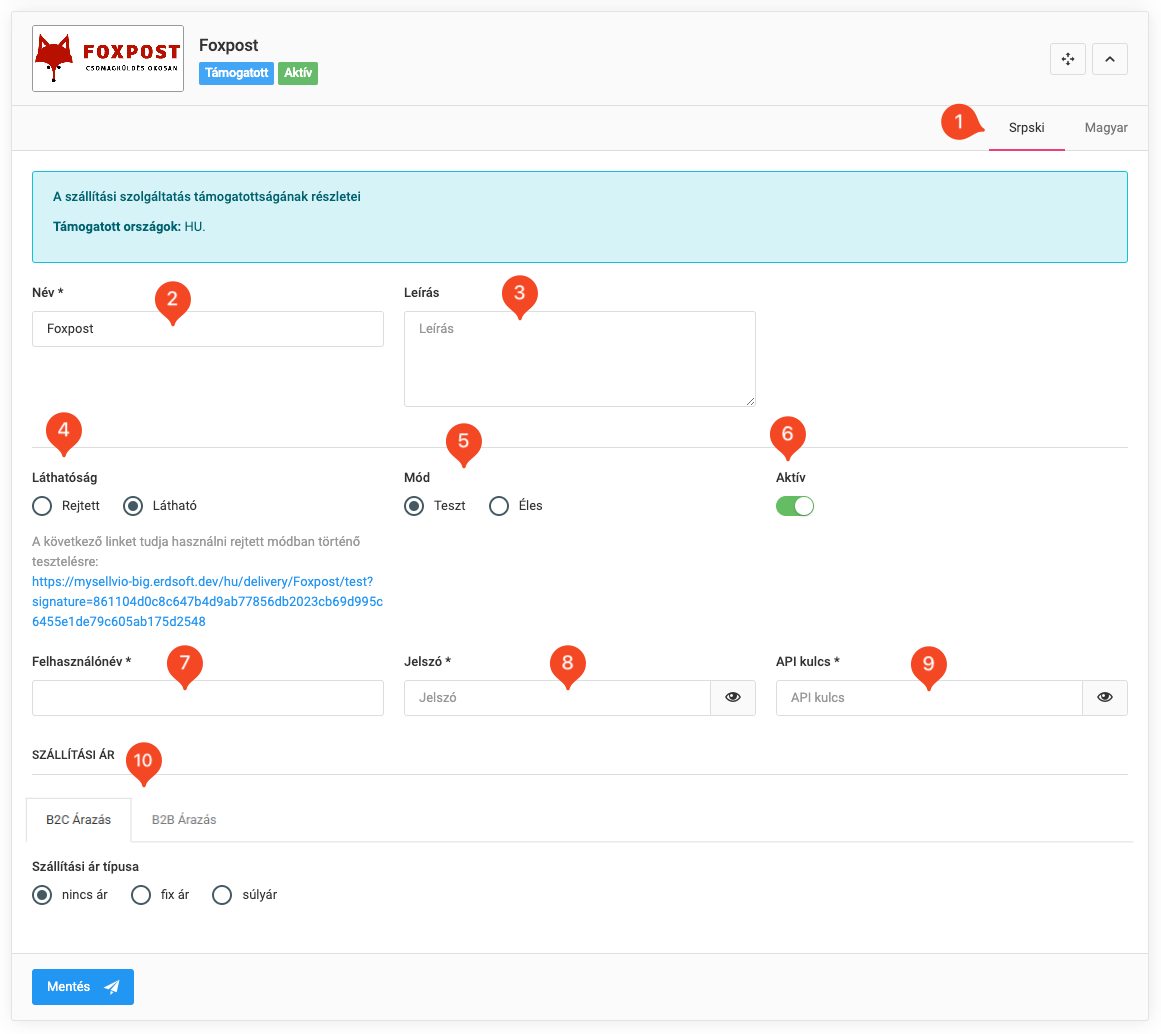Image resolution: width=1161 pixels, height=1034 pixels.
Task: Click the Név field containing Foxpost
Action: tap(208, 329)
